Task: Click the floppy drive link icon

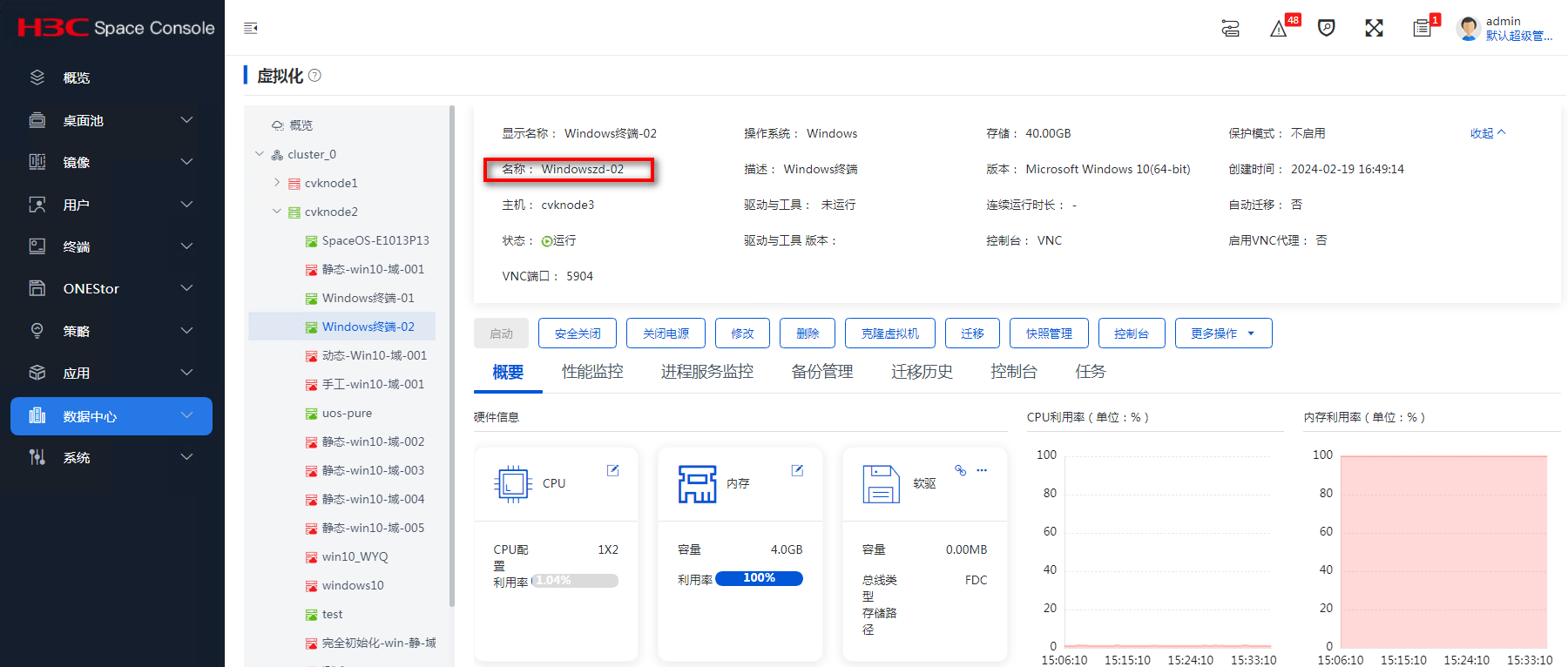Action: click(960, 470)
